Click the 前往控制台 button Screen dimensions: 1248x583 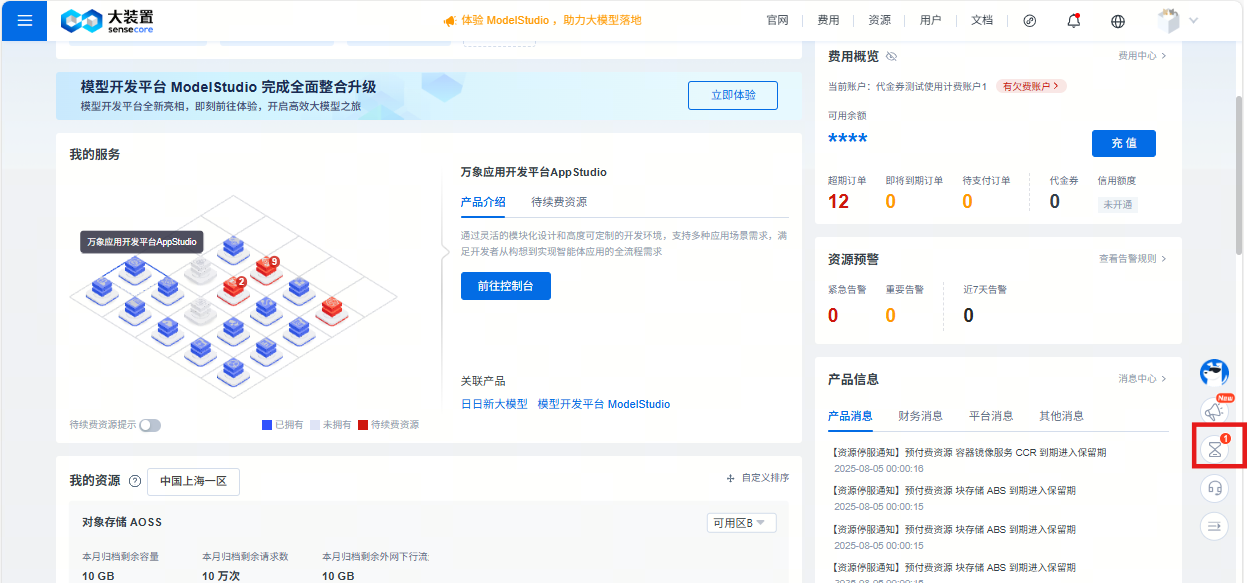click(505, 286)
